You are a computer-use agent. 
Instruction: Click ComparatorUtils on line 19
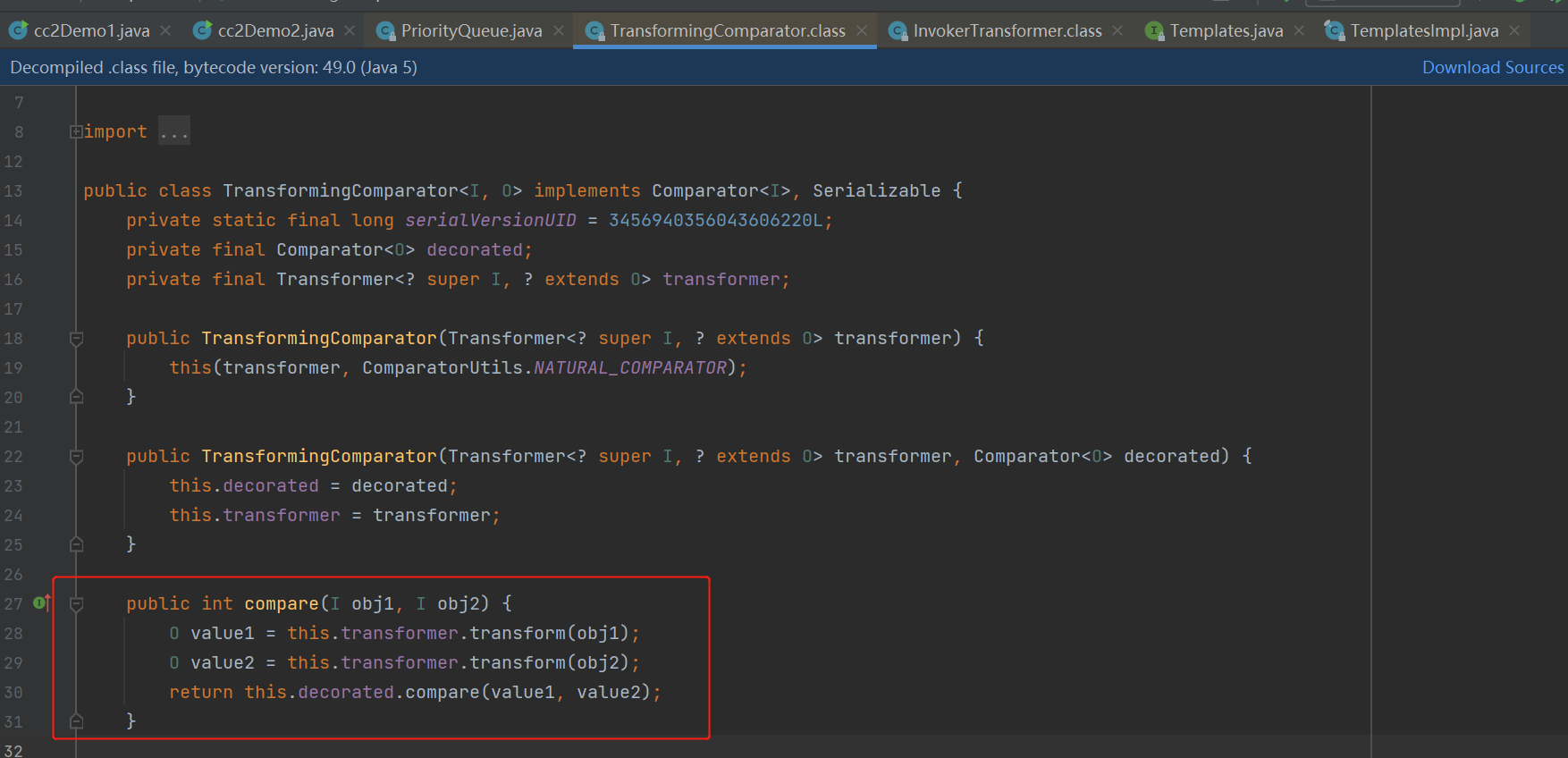tap(443, 367)
